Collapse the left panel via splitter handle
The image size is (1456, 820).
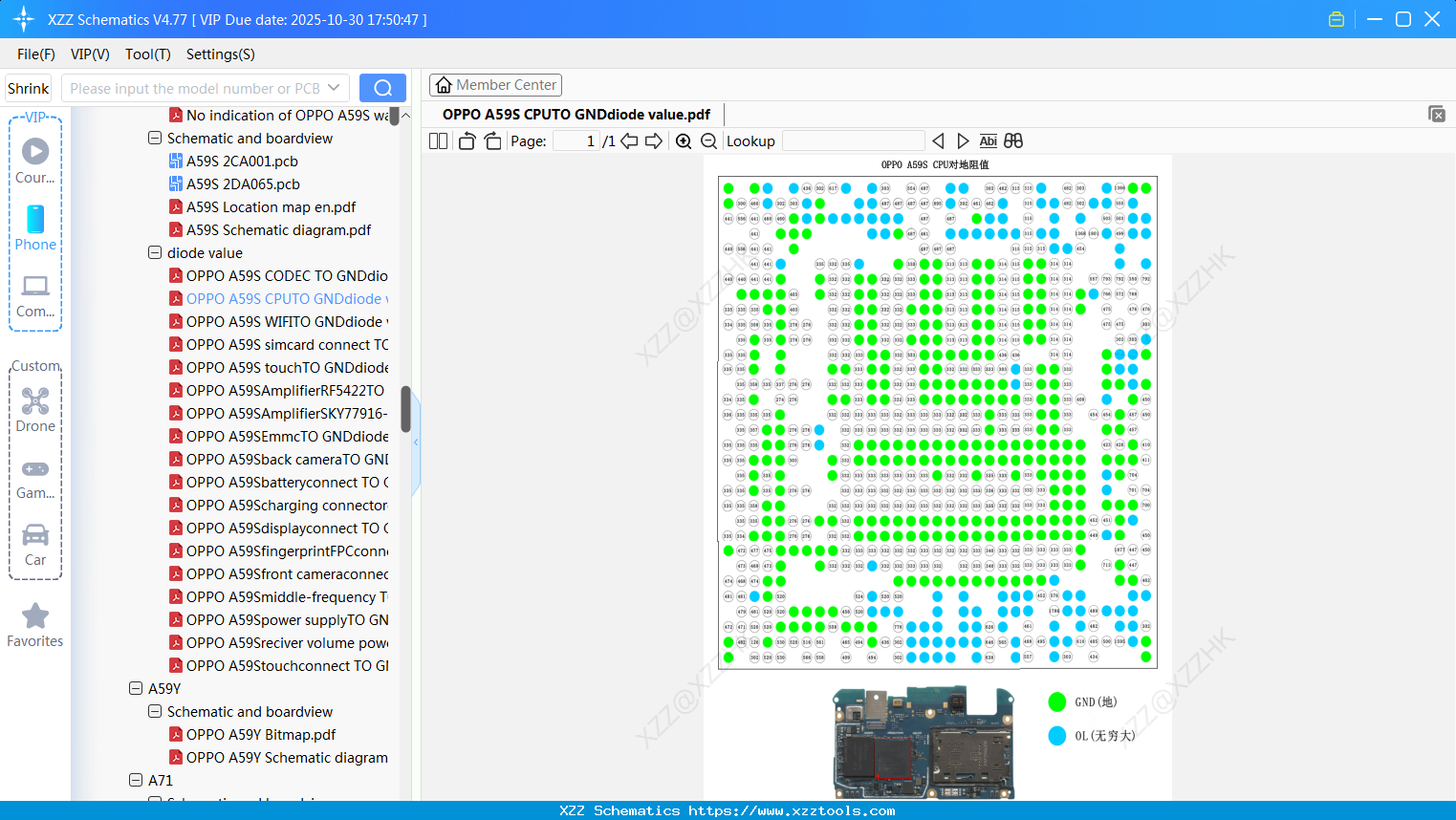416,442
